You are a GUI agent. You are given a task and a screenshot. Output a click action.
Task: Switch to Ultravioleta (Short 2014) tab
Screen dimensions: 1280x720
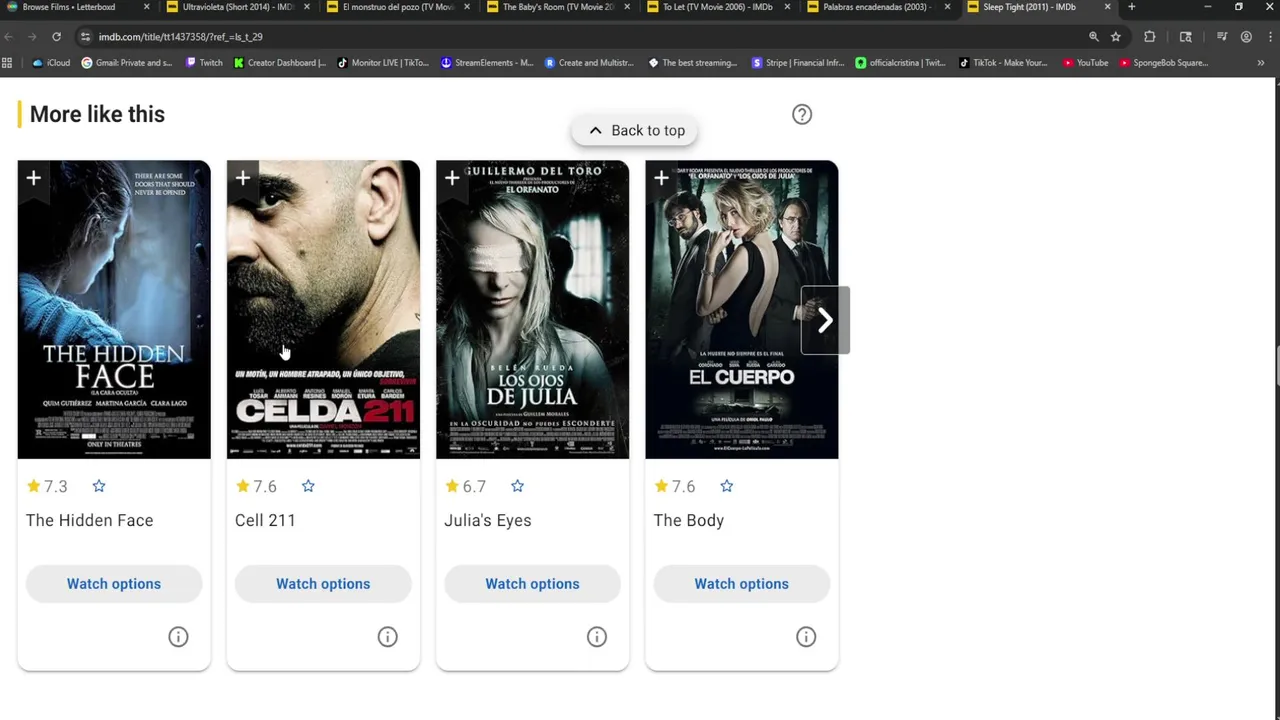click(236, 7)
